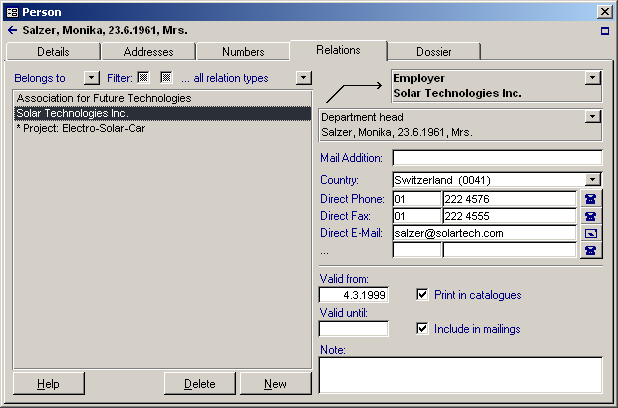Open the Country dropdown list
This screenshot has width=618, height=408.
click(x=593, y=180)
